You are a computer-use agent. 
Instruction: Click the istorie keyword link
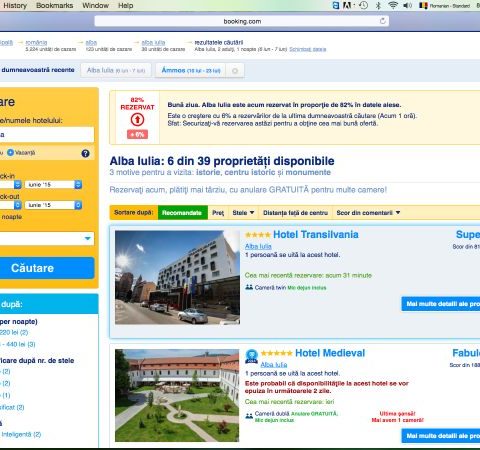208,172
